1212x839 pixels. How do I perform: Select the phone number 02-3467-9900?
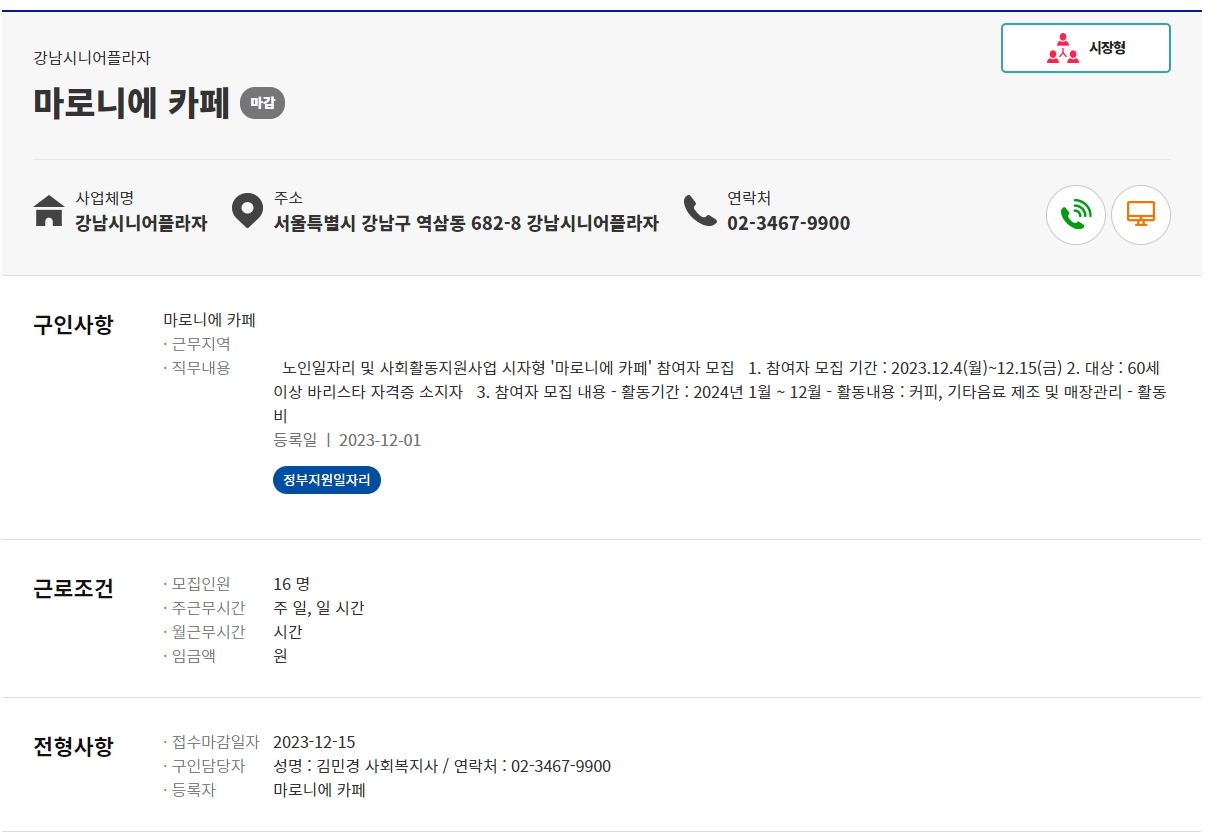787,224
